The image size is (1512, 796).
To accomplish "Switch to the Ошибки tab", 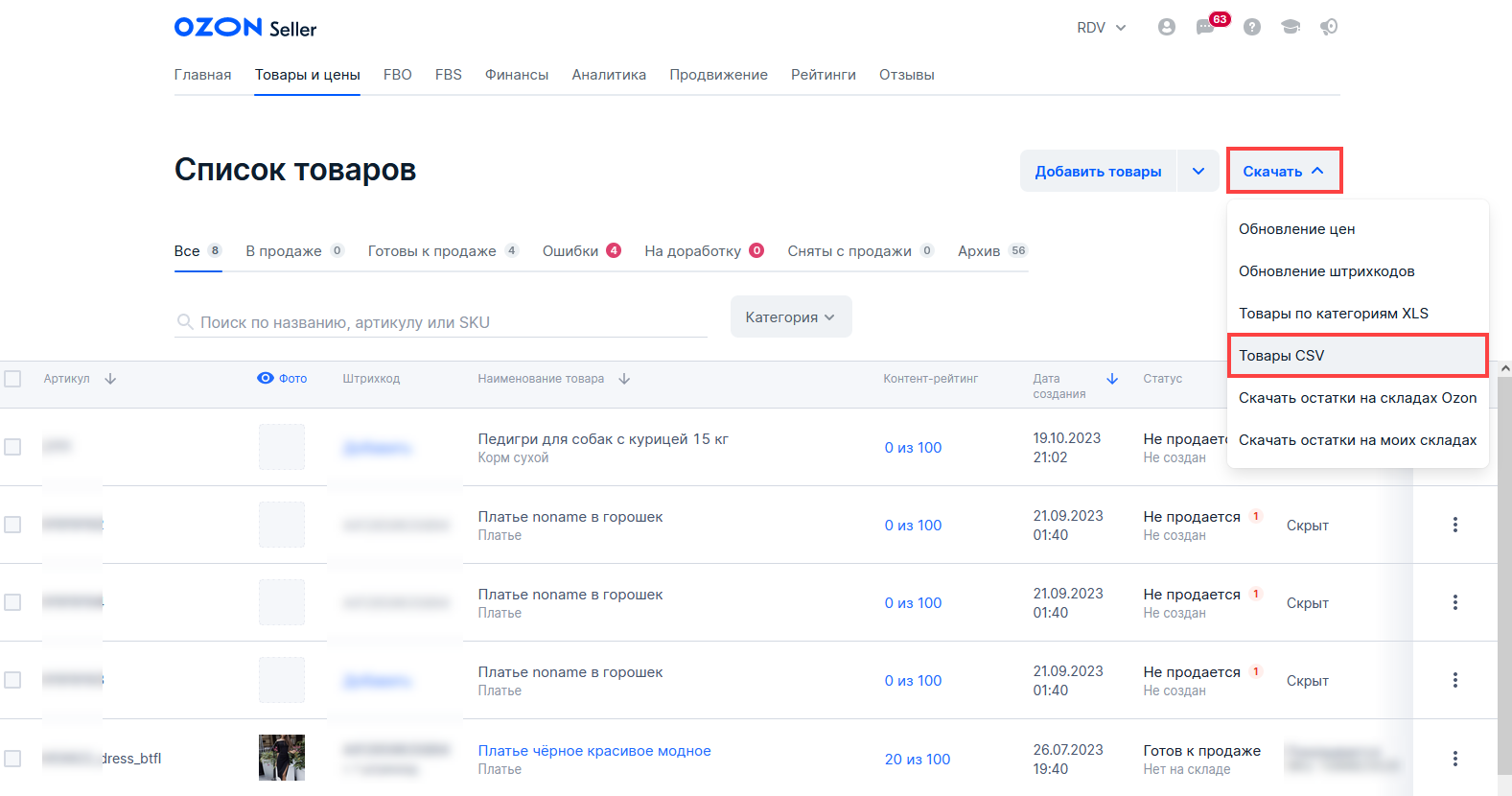I will tap(581, 251).
